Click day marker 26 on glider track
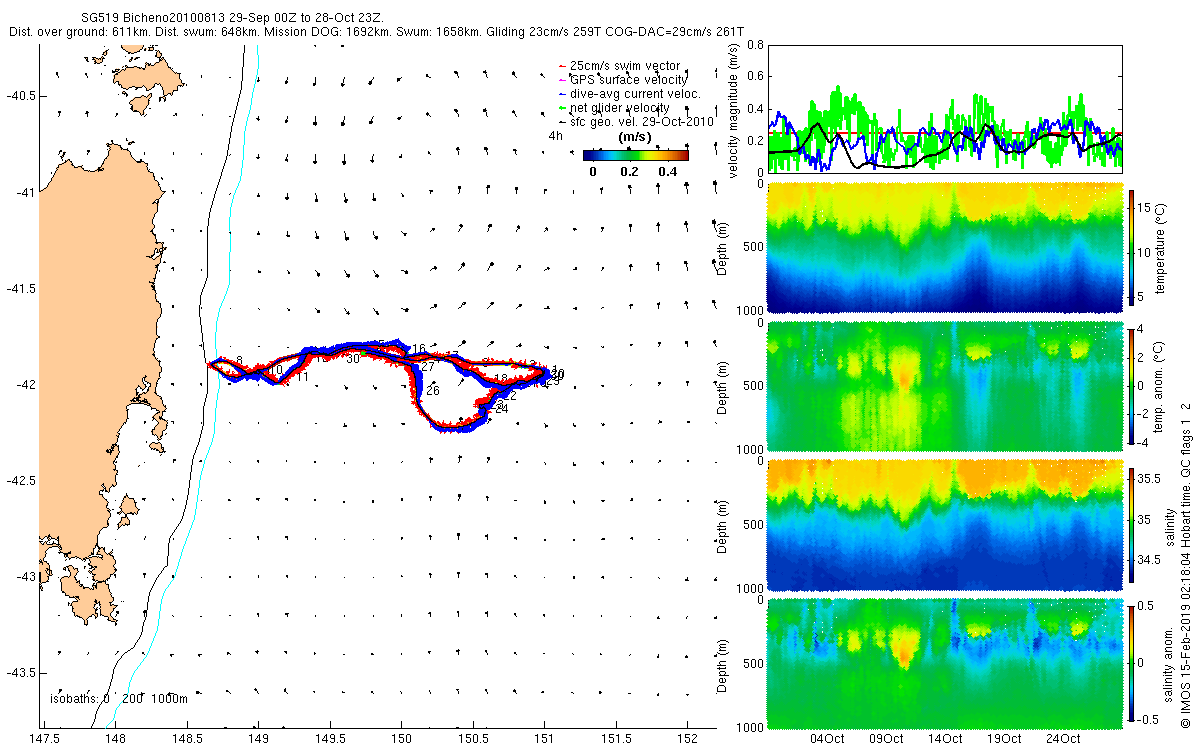 (x=433, y=391)
